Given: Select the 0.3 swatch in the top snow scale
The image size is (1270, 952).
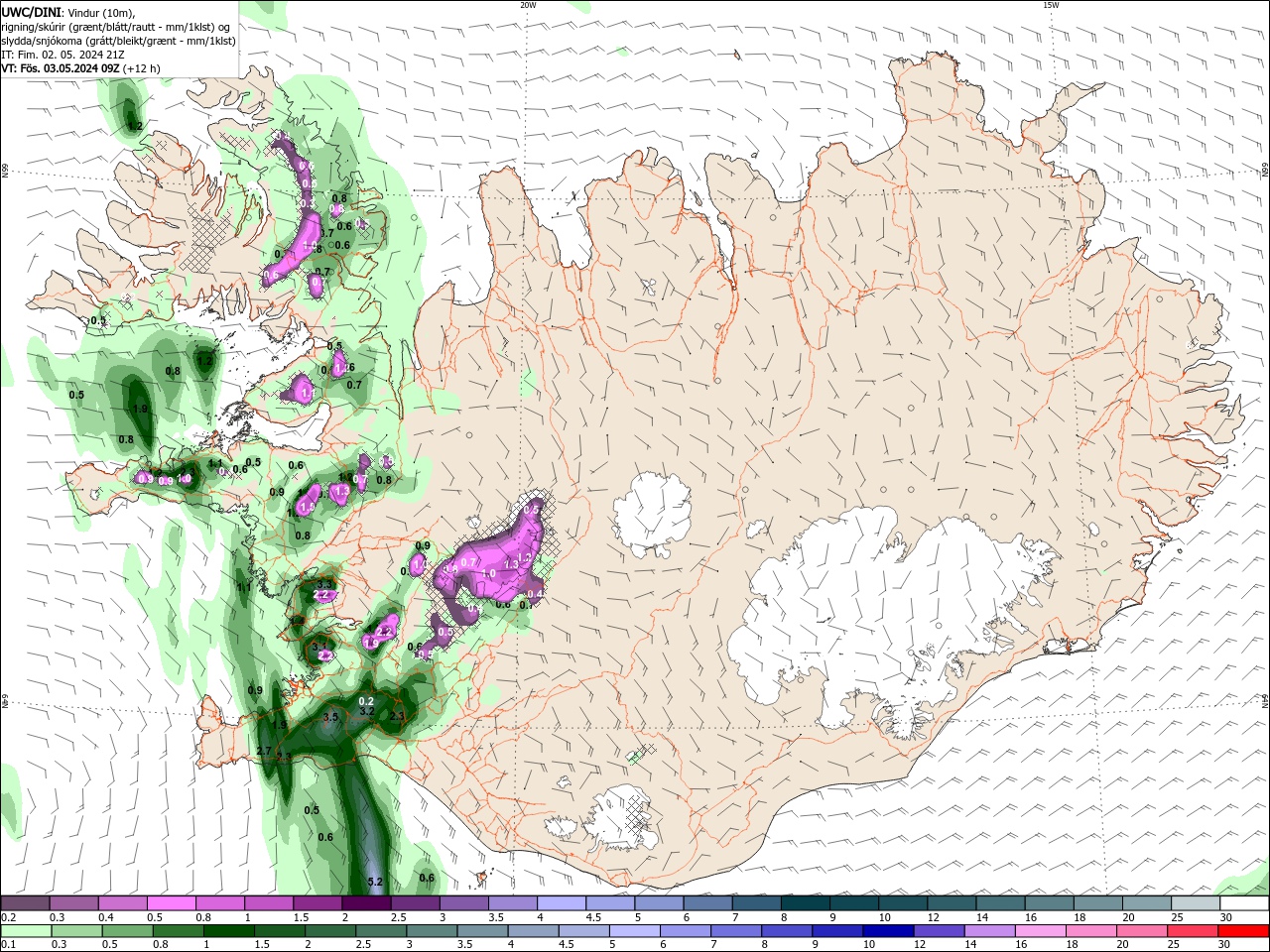Looking at the screenshot, I should [x=73, y=903].
